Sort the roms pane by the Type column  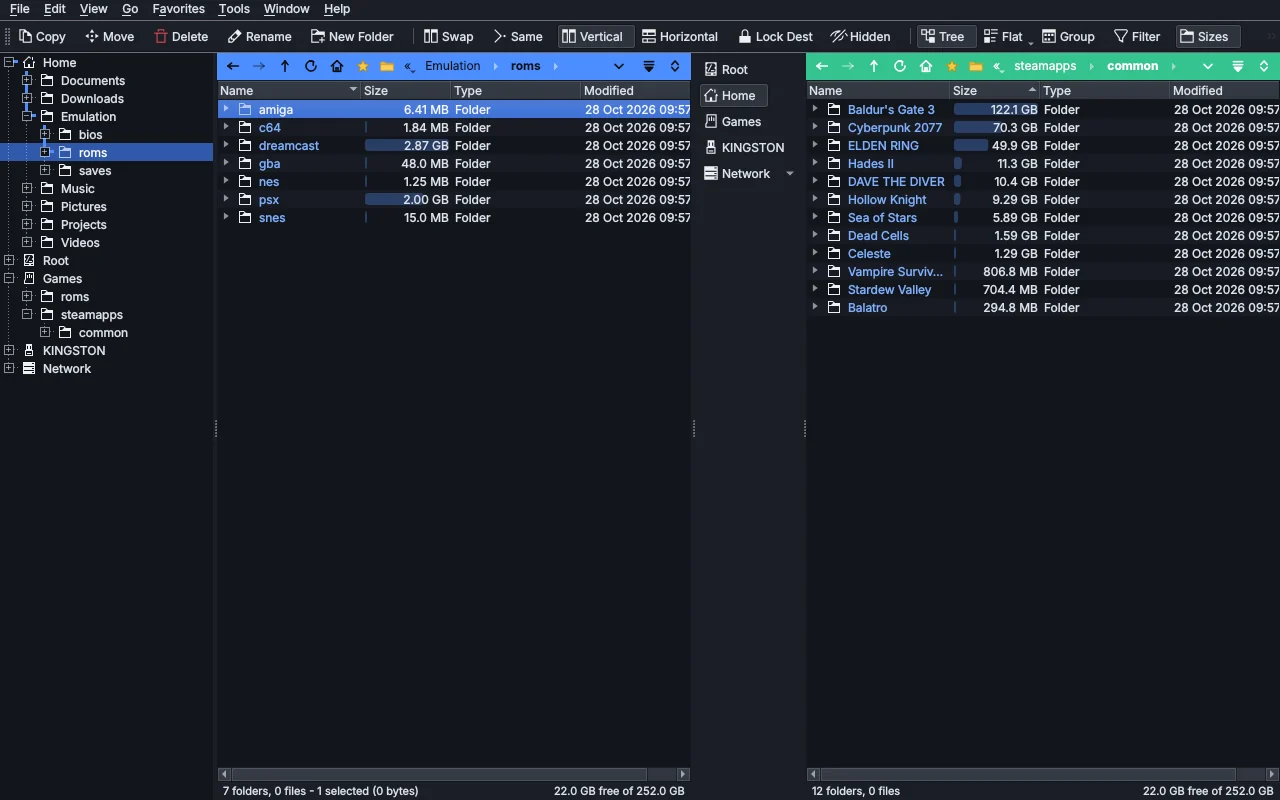click(x=515, y=90)
